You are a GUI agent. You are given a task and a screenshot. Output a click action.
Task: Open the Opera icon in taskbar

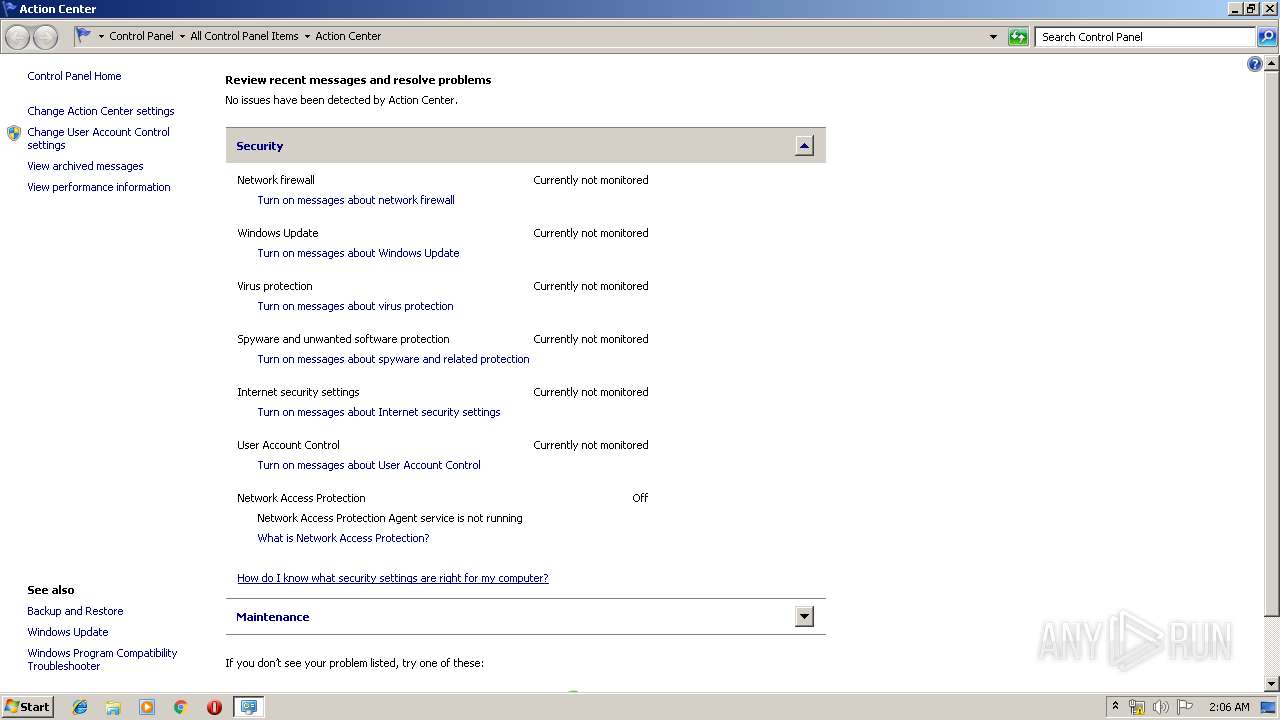coord(214,707)
